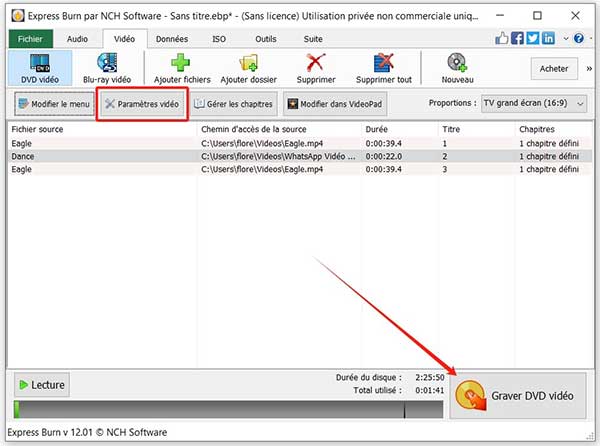This screenshot has width=600, height=446.
Task: Open the Proportions TV grand écran dropdown
Action: 534,103
